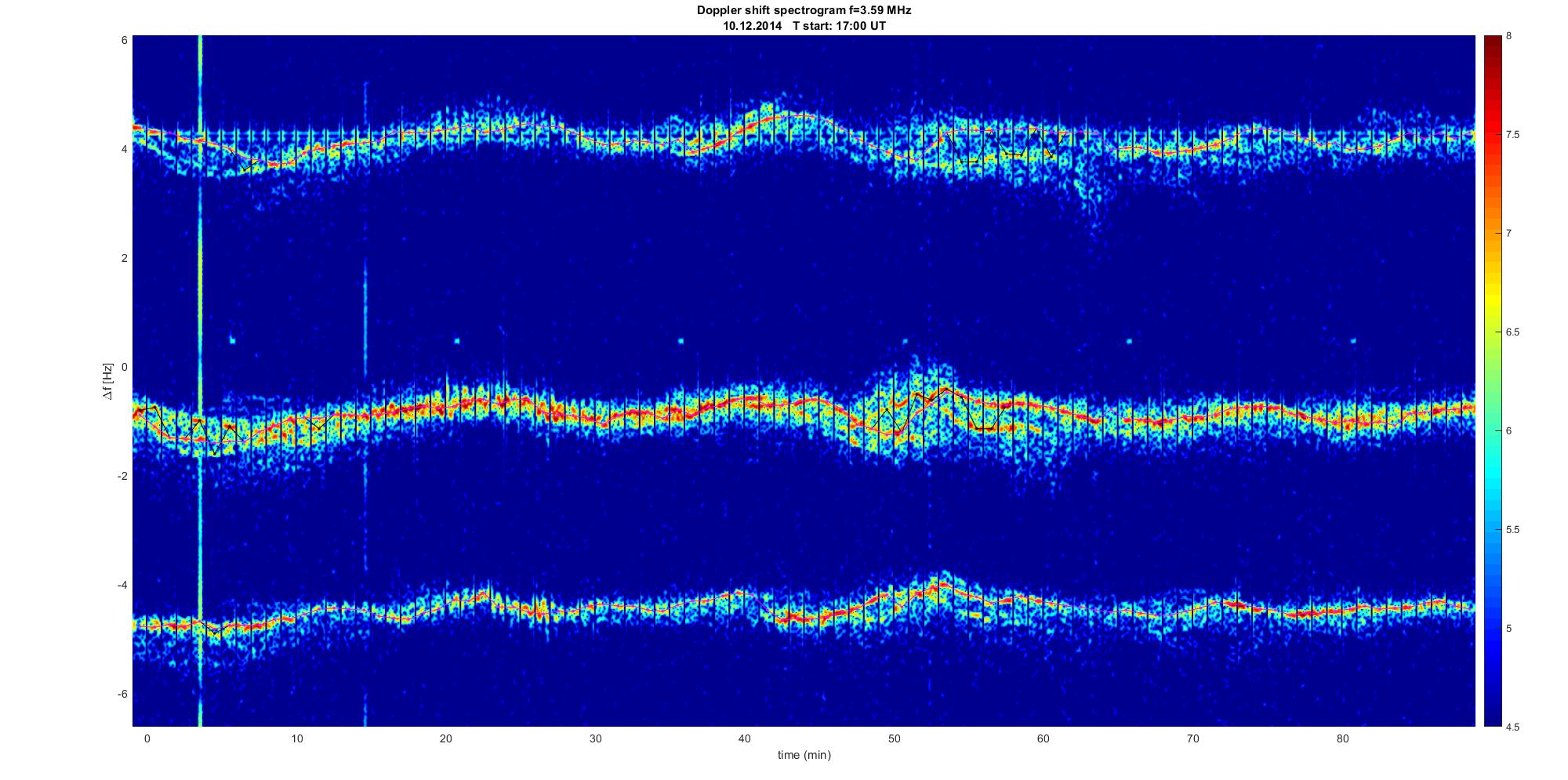Click the y-axis label "Δf [Hz]"
1568x780 pixels.
[108, 381]
